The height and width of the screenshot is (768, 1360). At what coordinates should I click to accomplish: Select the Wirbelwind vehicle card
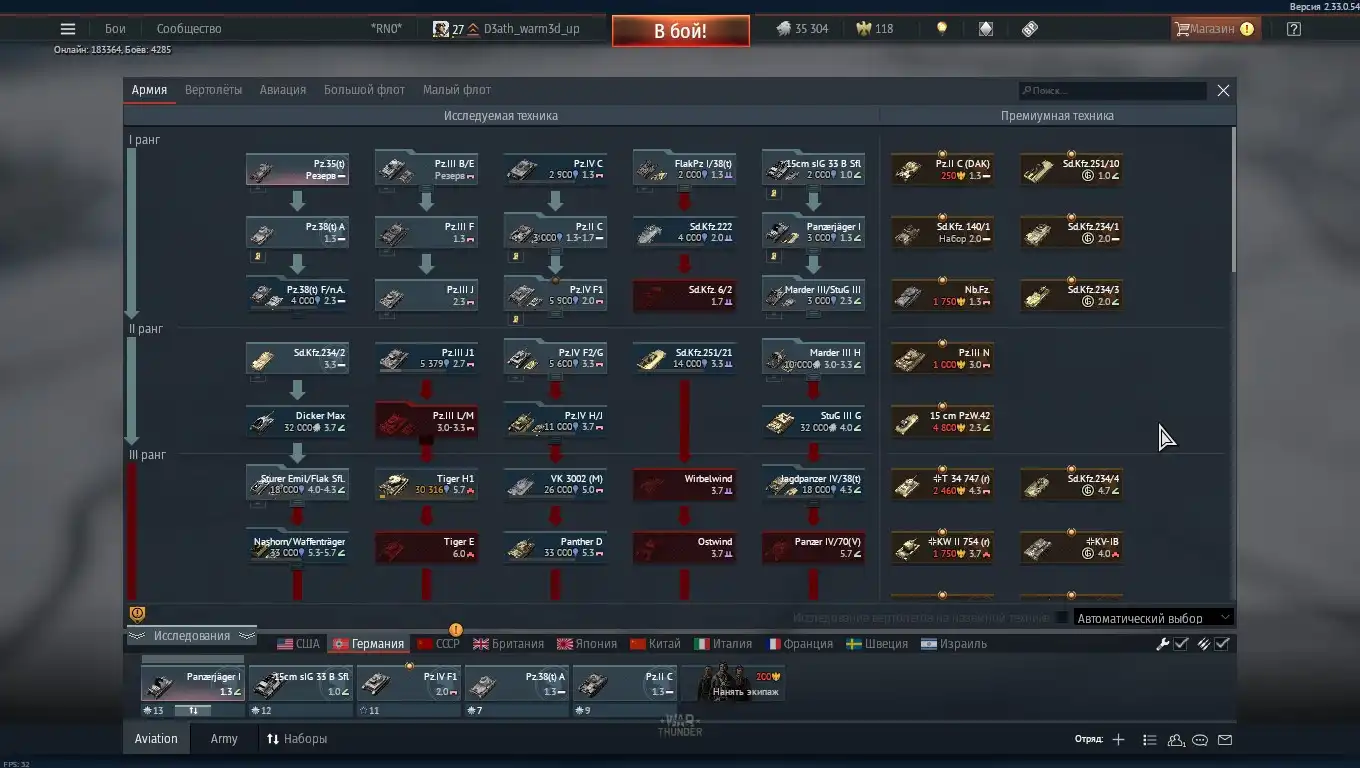(684, 485)
